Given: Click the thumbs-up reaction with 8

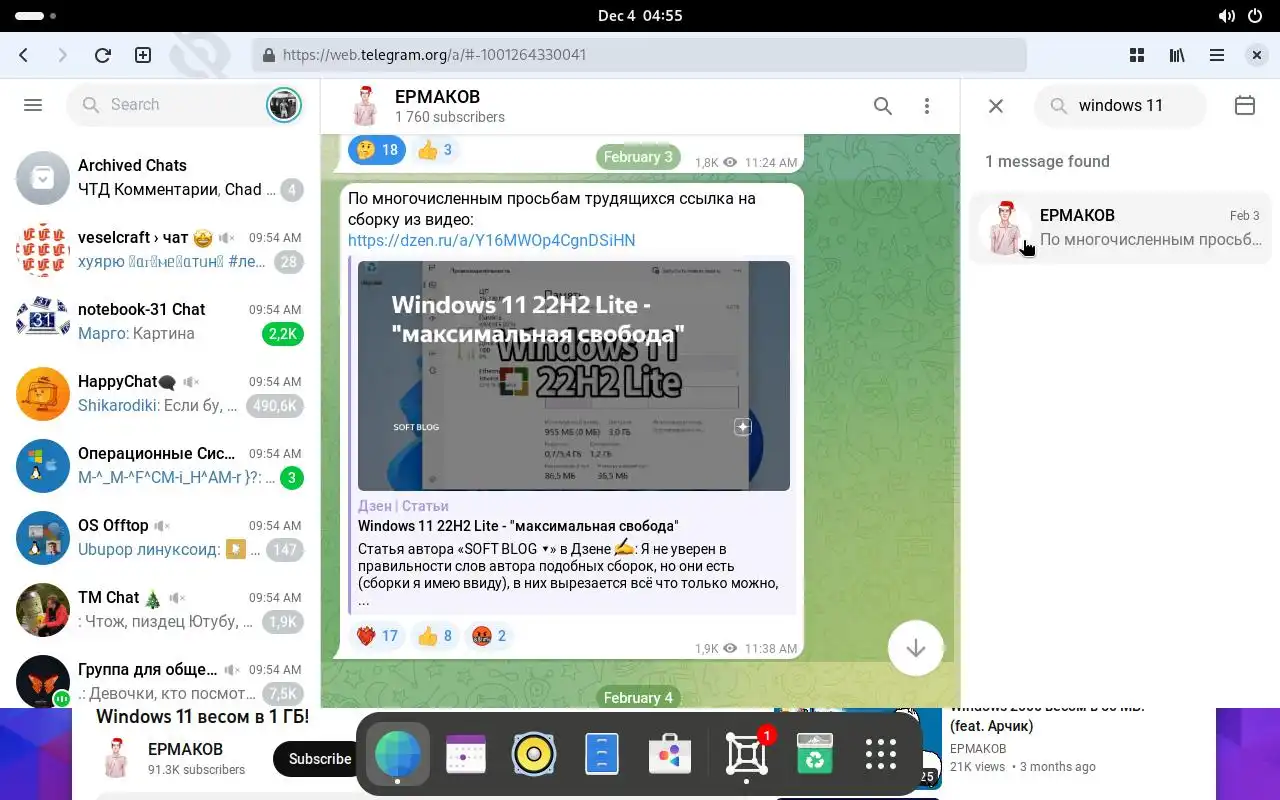Looking at the screenshot, I should (x=435, y=636).
